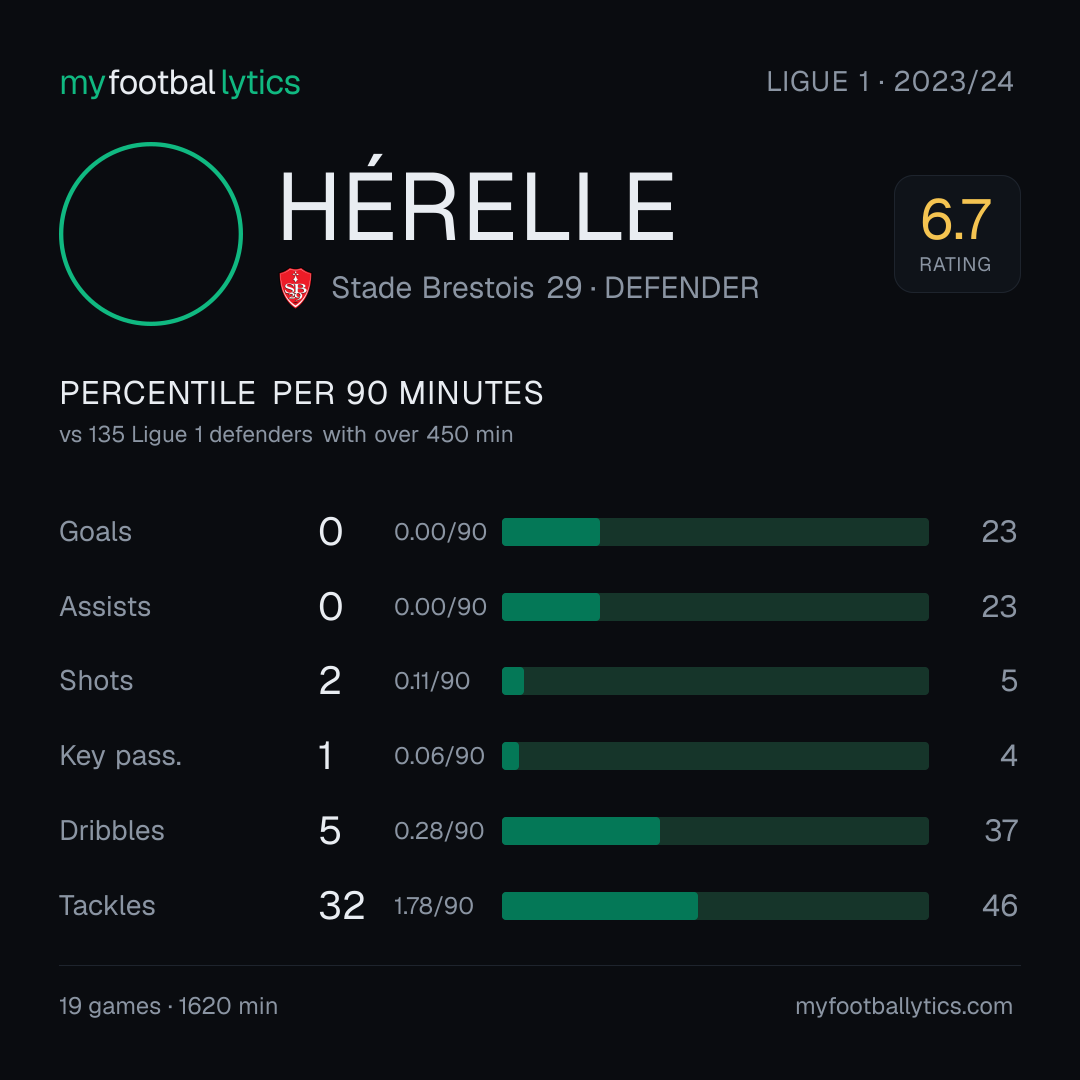Screen dimensions: 1080x1080
Task: Click the Goals percentile bar
Action: tap(715, 532)
